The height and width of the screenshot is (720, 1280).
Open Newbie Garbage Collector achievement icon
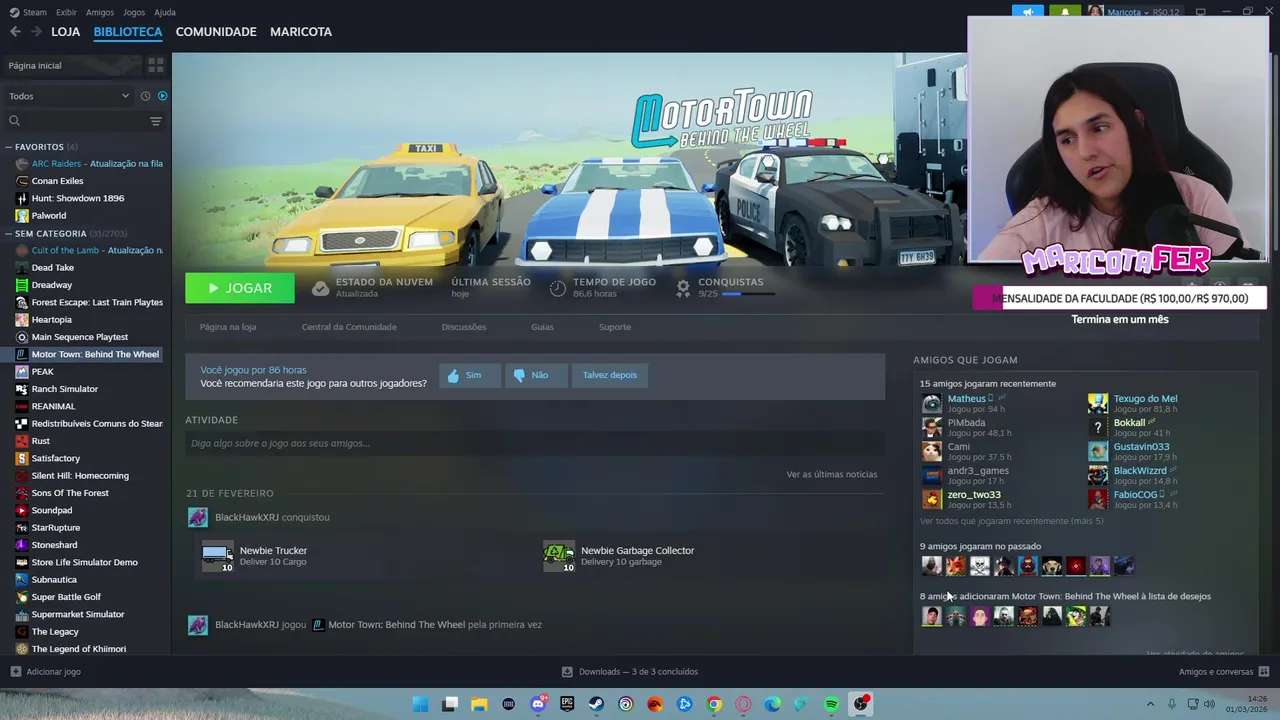point(559,556)
